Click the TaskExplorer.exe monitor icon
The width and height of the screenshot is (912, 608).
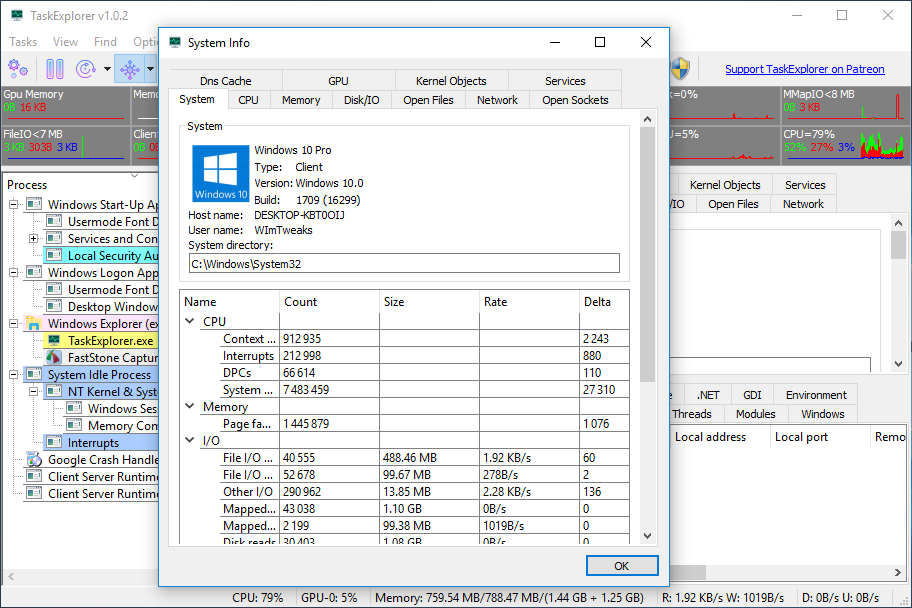click(x=54, y=340)
